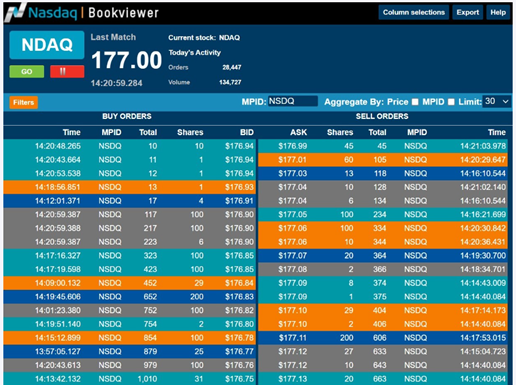The width and height of the screenshot is (516, 385).
Task: Click Orders count 28,447
Action: pos(232,67)
